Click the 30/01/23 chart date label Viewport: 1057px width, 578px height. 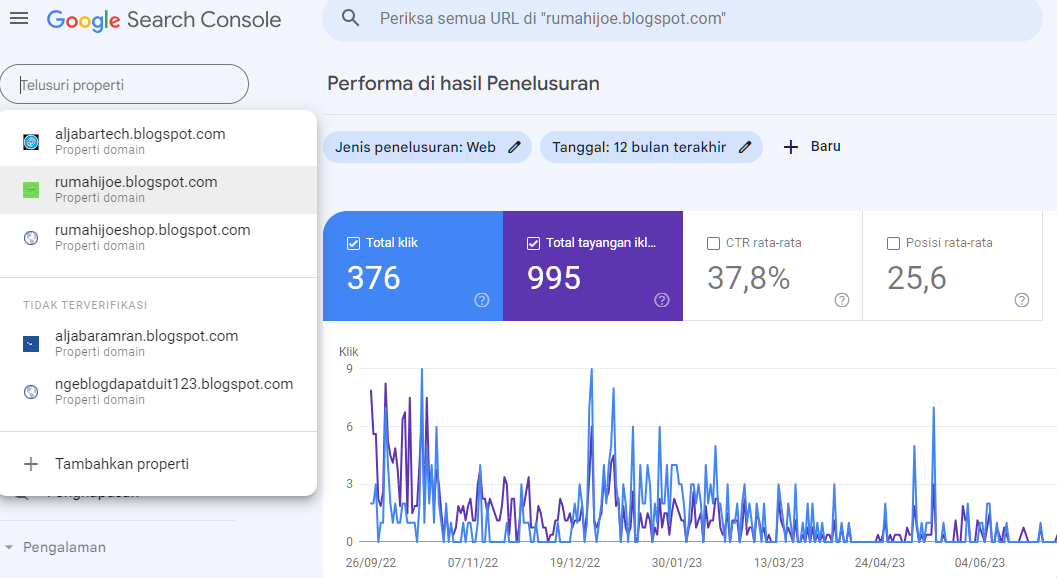[677, 563]
